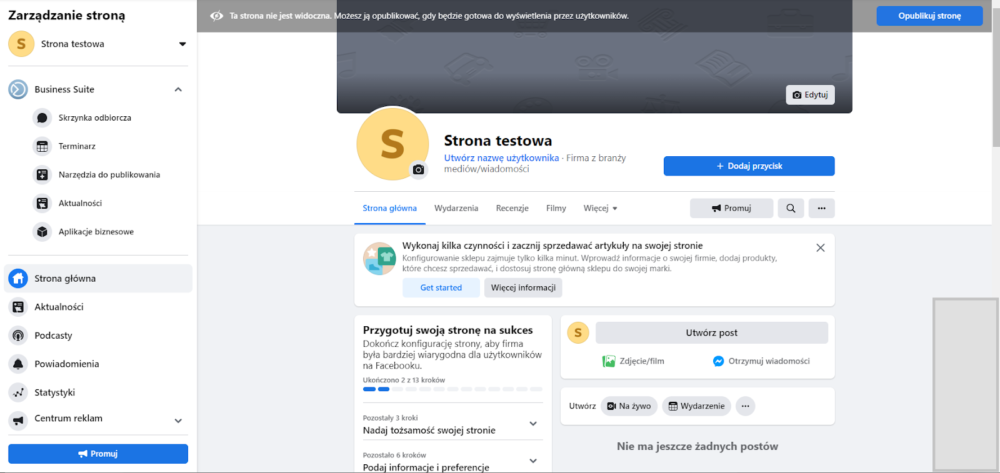The image size is (1000, 473).
Task: Click the Strona testowa page title
Action: coord(498,140)
